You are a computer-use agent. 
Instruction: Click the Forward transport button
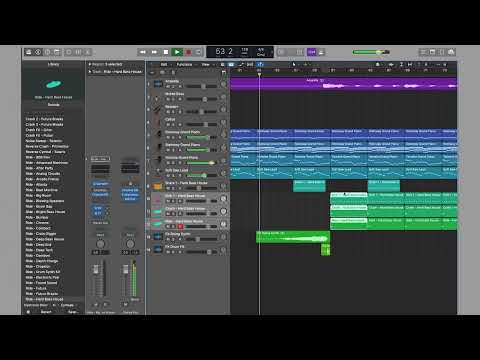tap(154, 52)
